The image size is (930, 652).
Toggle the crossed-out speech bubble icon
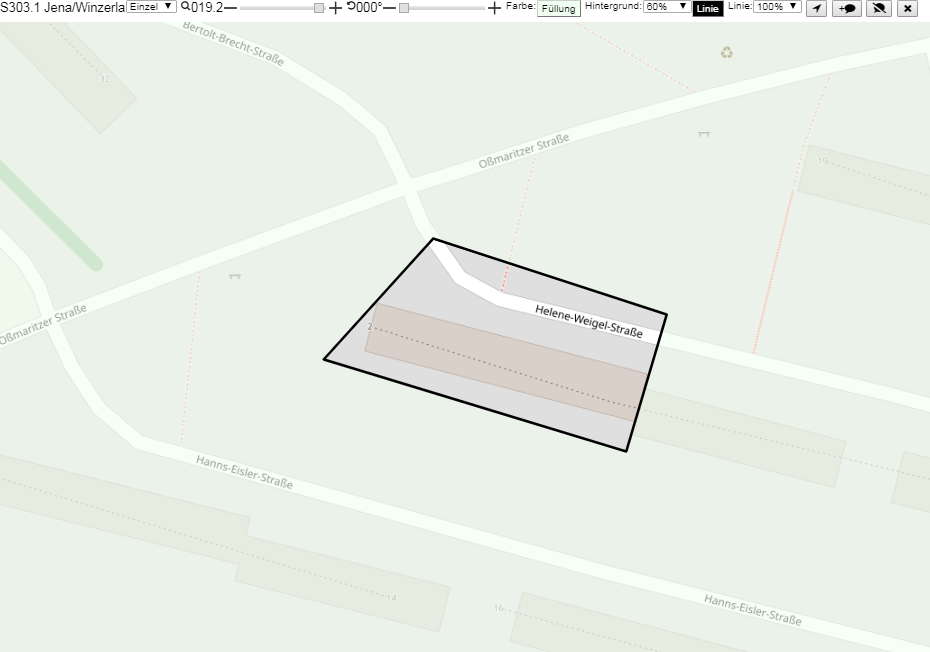tap(879, 8)
